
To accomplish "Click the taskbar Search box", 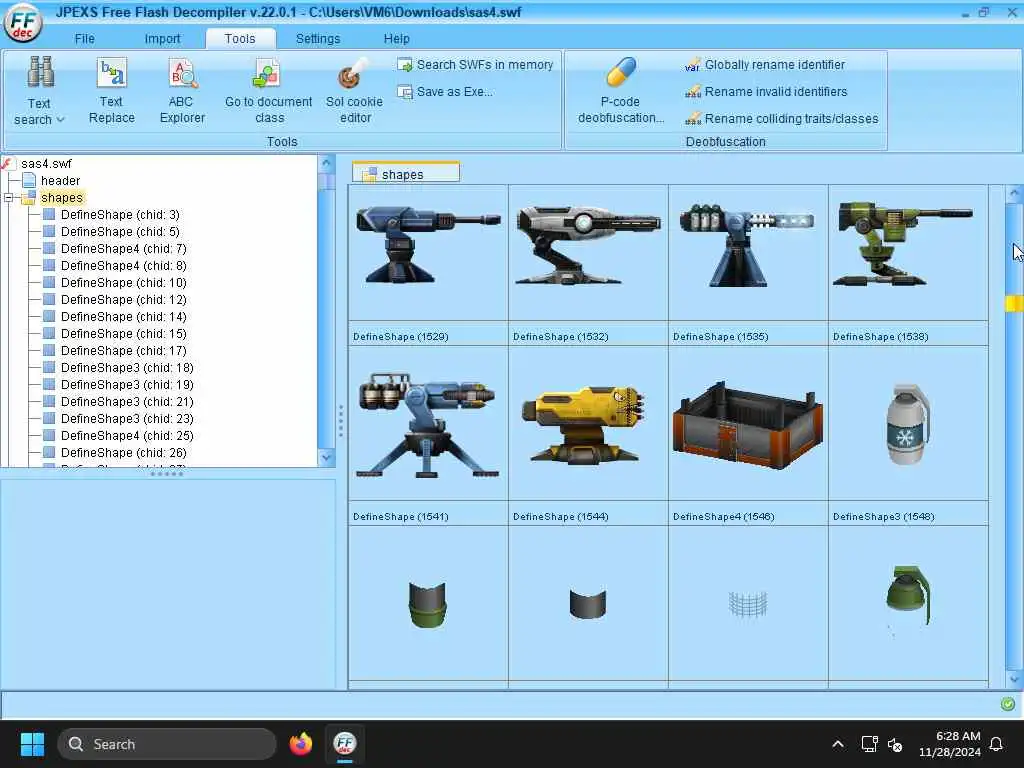I will point(167,744).
